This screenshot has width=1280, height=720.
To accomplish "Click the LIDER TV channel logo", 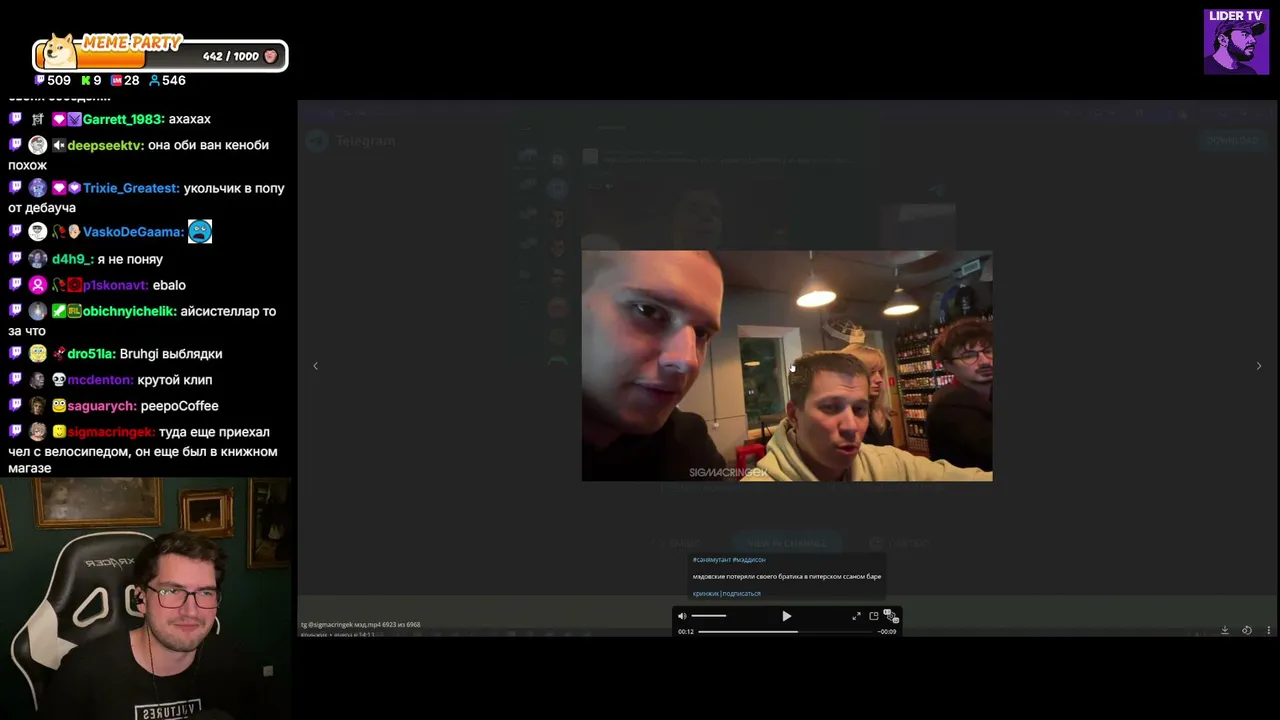I will [1236, 42].
